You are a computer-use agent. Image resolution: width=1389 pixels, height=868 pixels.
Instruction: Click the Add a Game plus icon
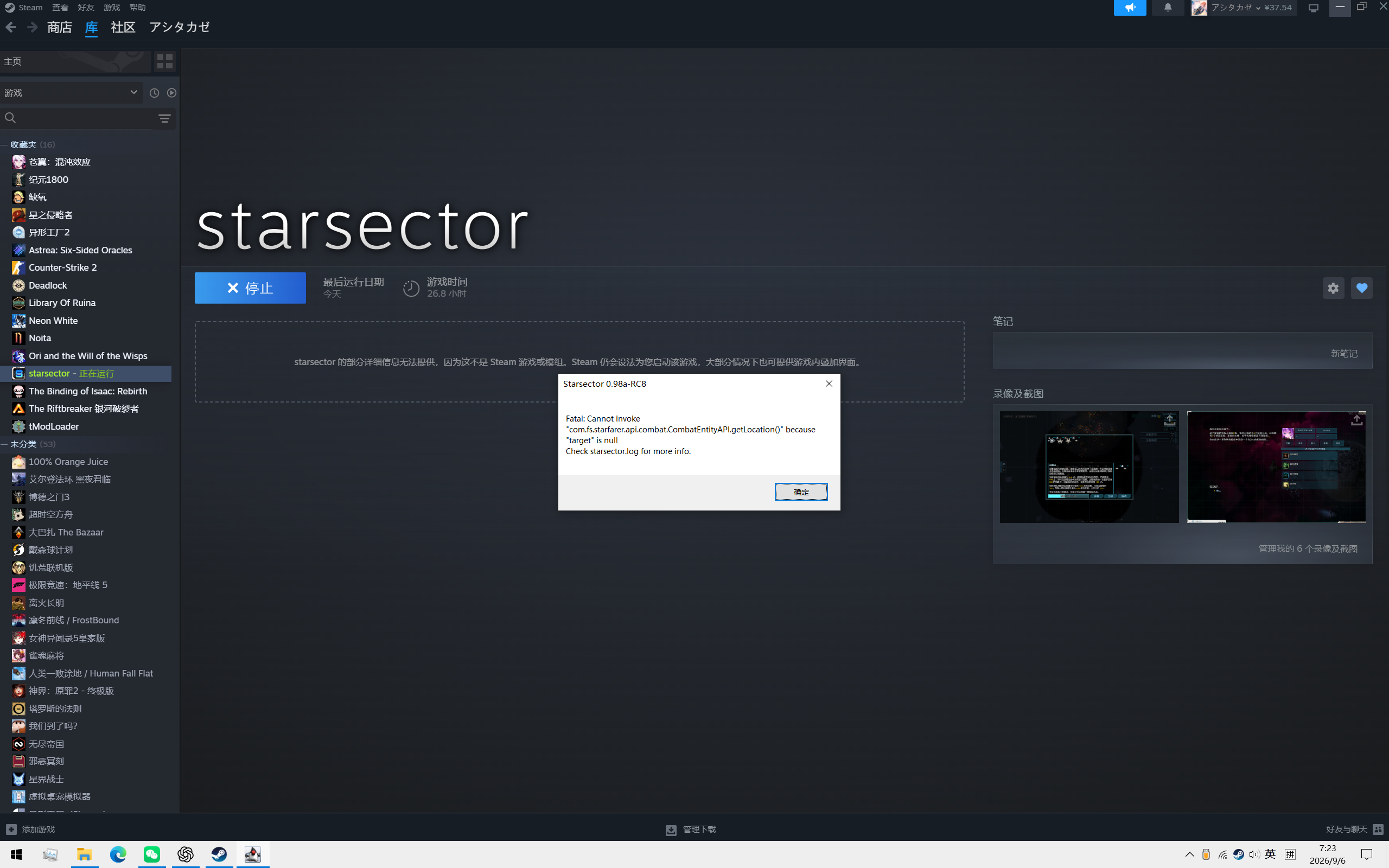tap(11, 829)
